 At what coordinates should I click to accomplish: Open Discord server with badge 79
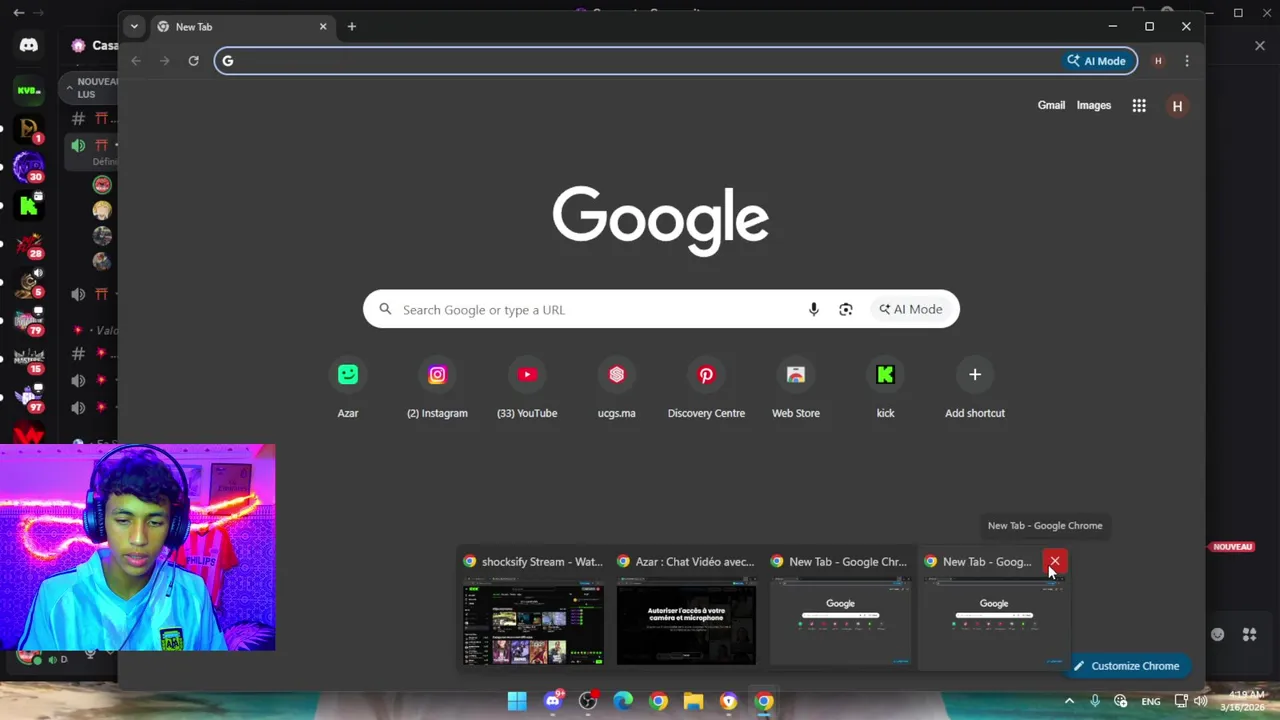pos(29,321)
